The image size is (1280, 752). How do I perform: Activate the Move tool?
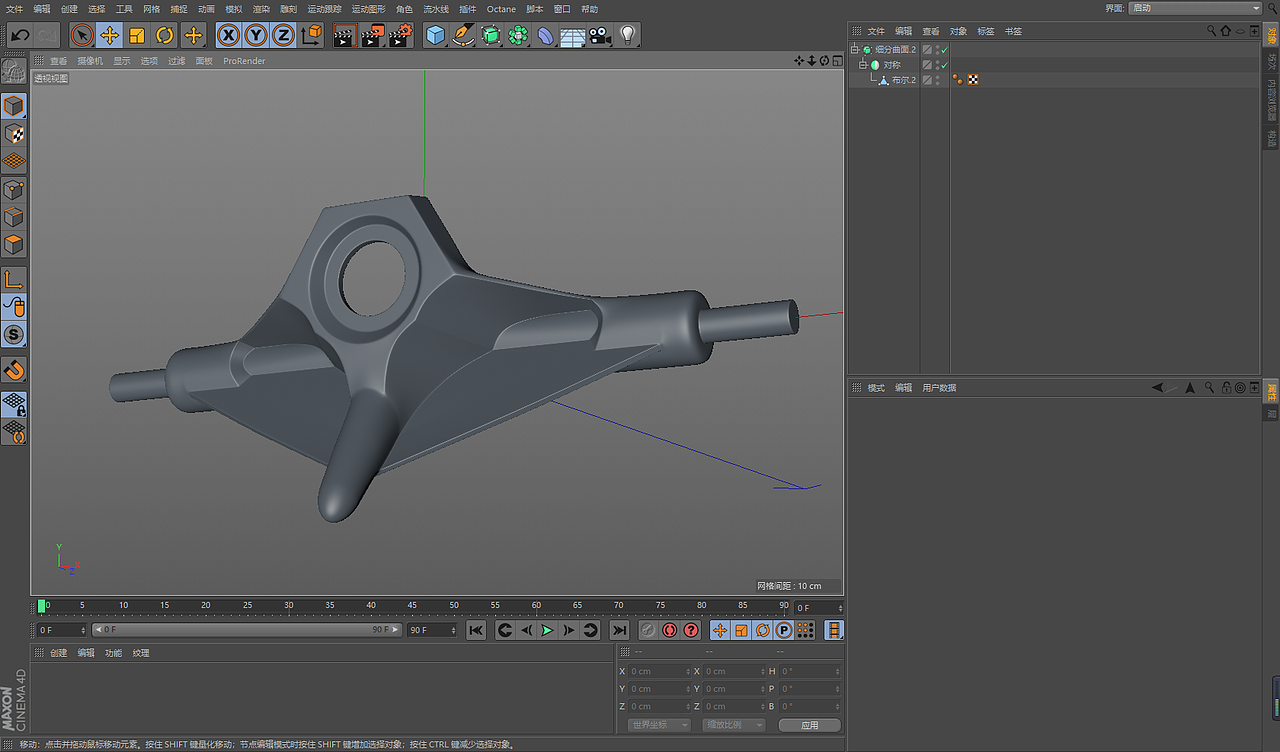(x=109, y=35)
